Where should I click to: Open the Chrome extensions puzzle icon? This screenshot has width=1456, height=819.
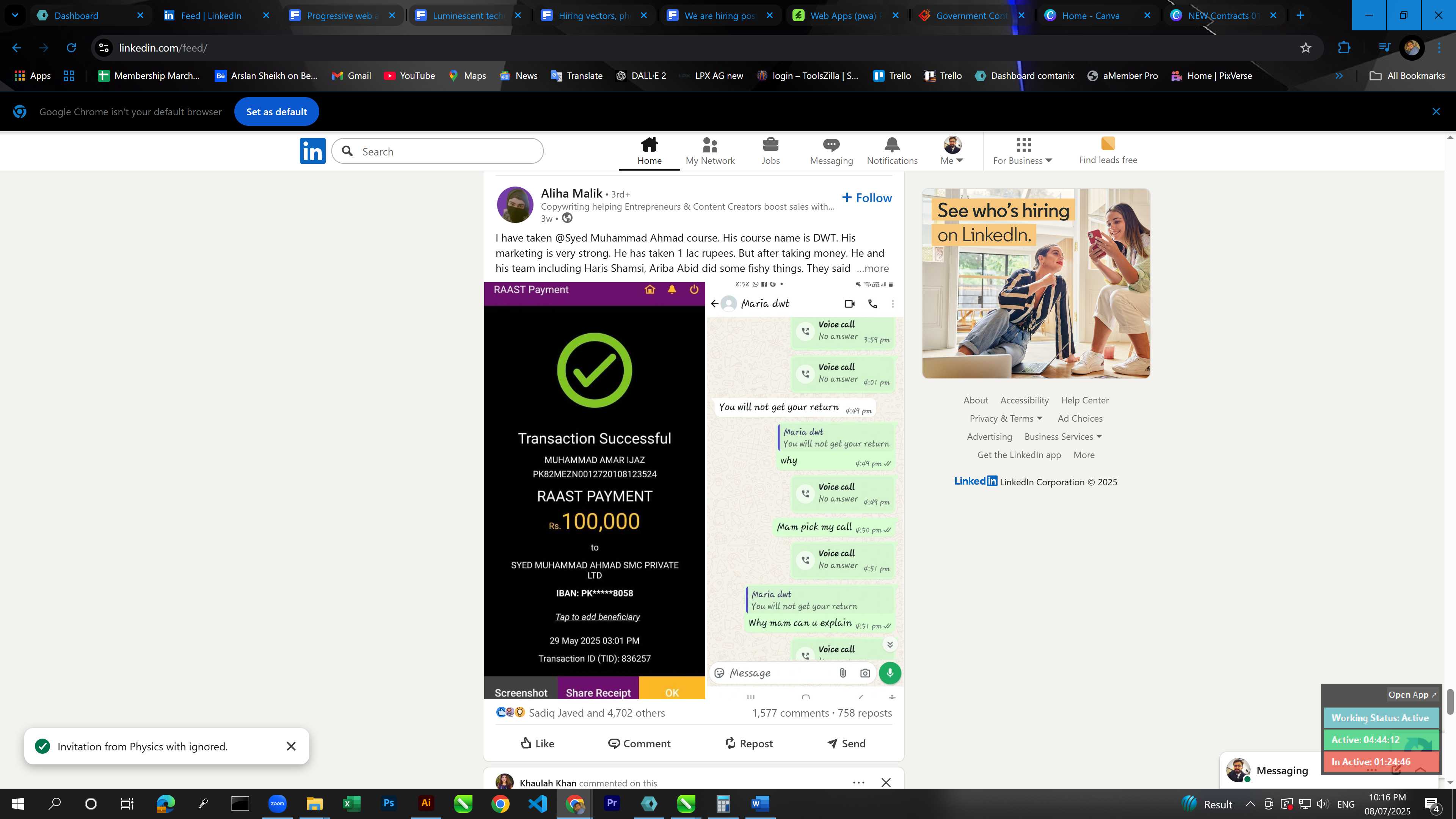tap(1344, 48)
